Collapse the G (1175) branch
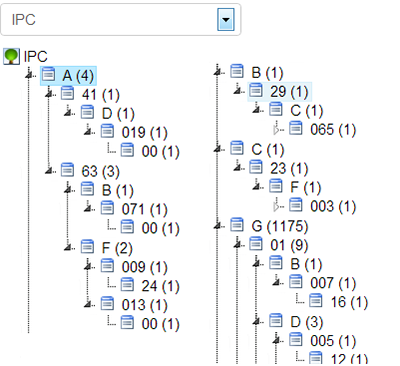The width and height of the screenshot is (400, 366). 218,226
